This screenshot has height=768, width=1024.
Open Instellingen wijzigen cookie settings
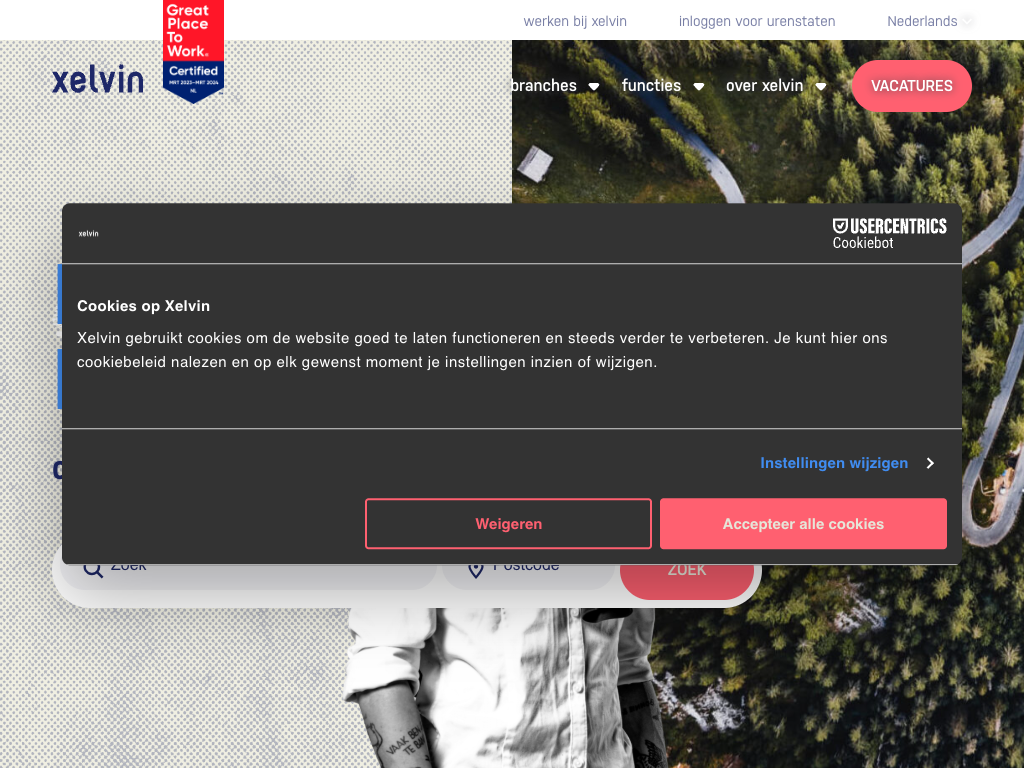pos(834,463)
